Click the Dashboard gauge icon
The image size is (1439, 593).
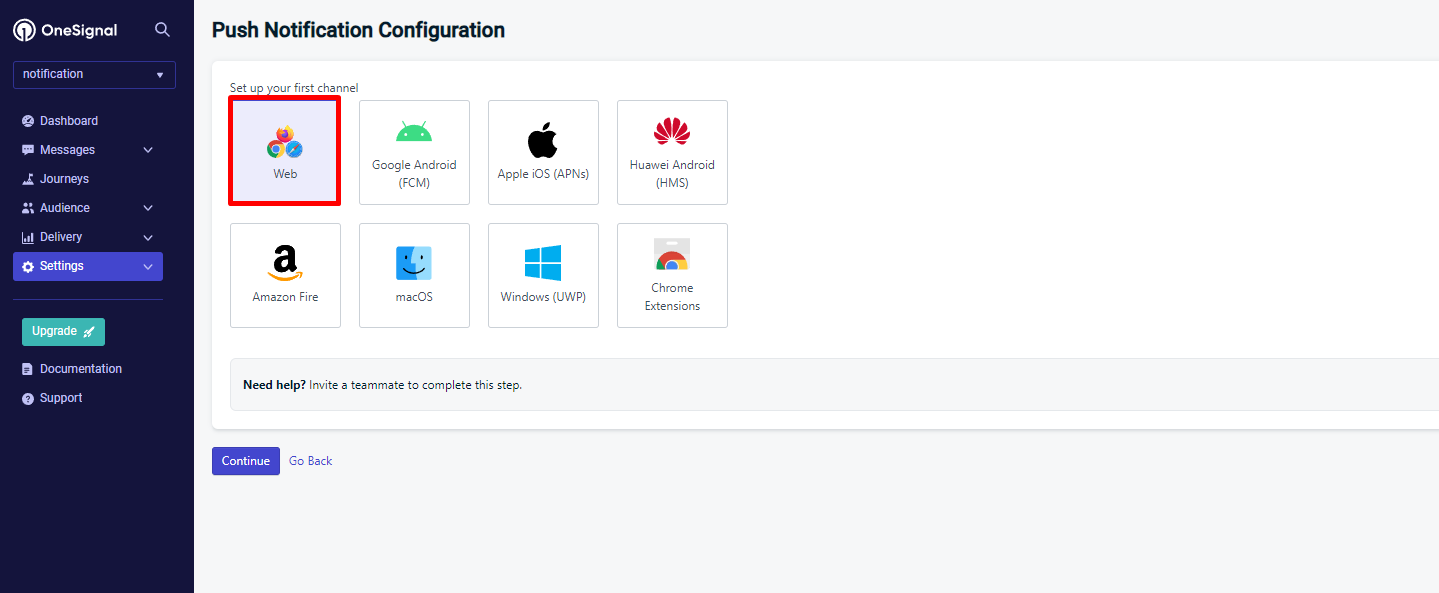click(28, 121)
